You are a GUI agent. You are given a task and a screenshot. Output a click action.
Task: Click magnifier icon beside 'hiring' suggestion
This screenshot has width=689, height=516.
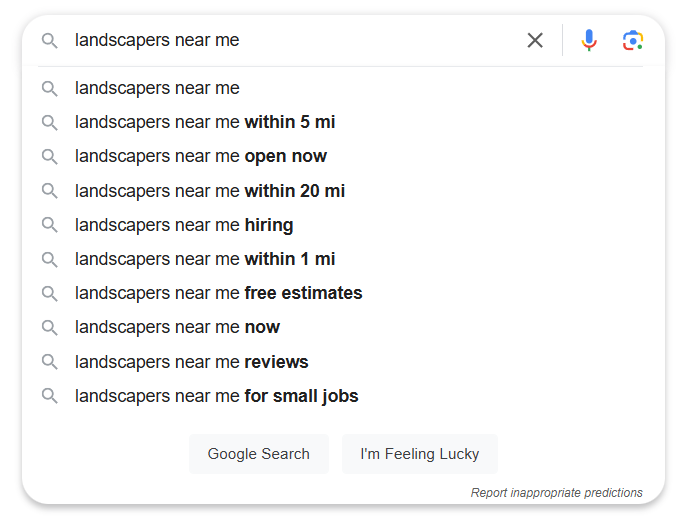click(50, 225)
